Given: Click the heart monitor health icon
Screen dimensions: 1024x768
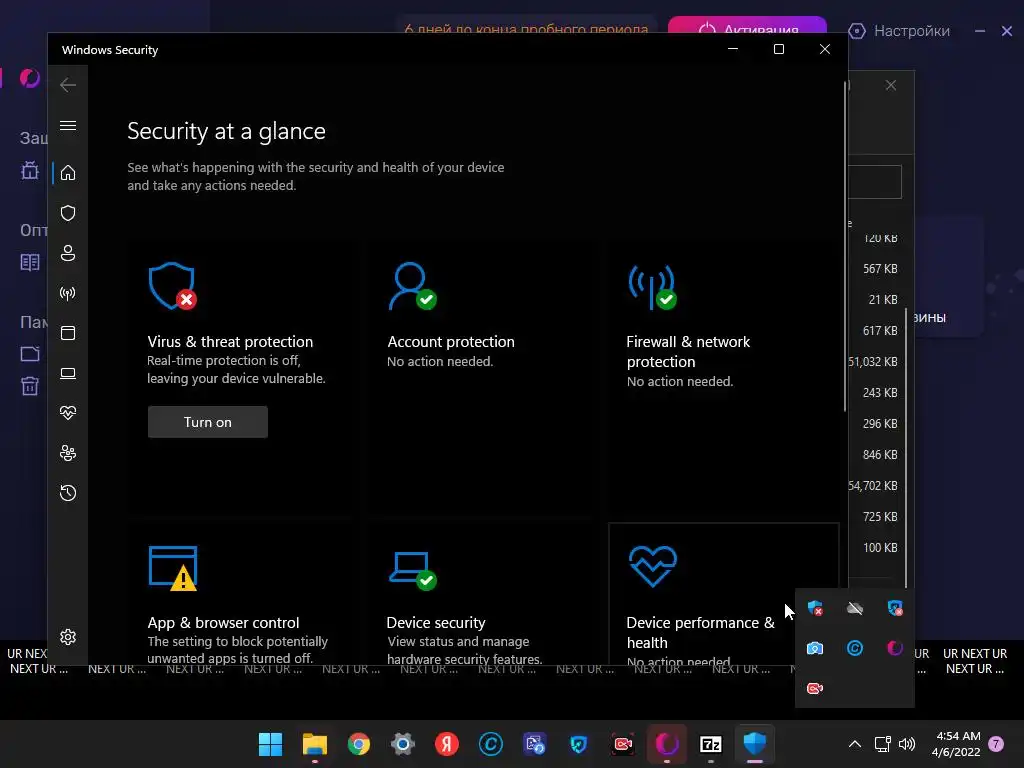Looking at the screenshot, I should pos(652,566).
